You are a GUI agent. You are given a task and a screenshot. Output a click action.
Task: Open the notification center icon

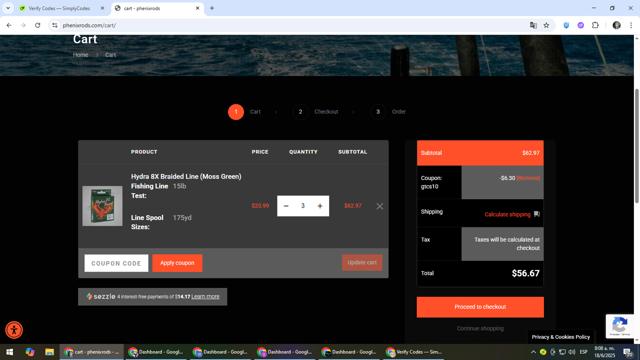click(628, 352)
